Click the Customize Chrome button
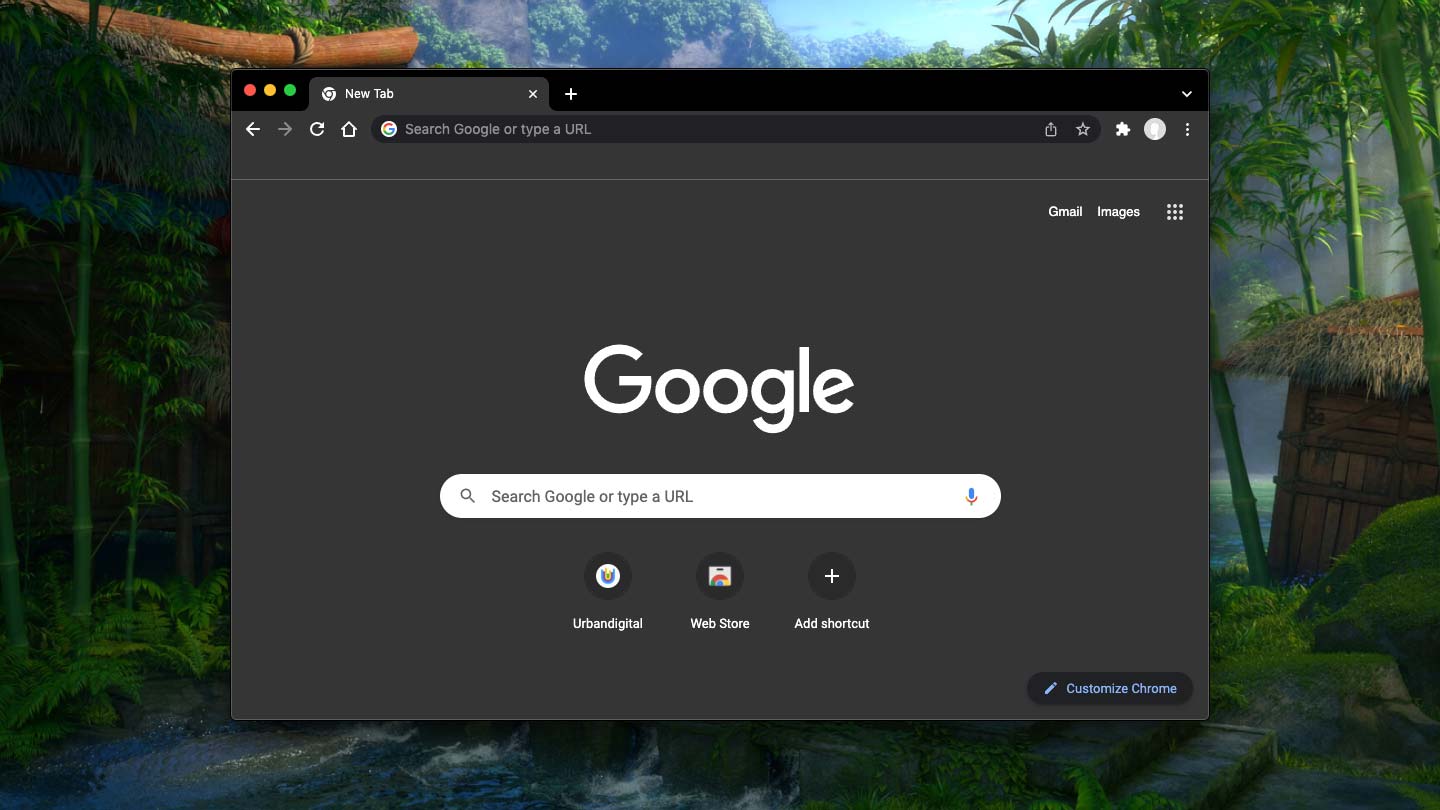 click(x=1110, y=688)
